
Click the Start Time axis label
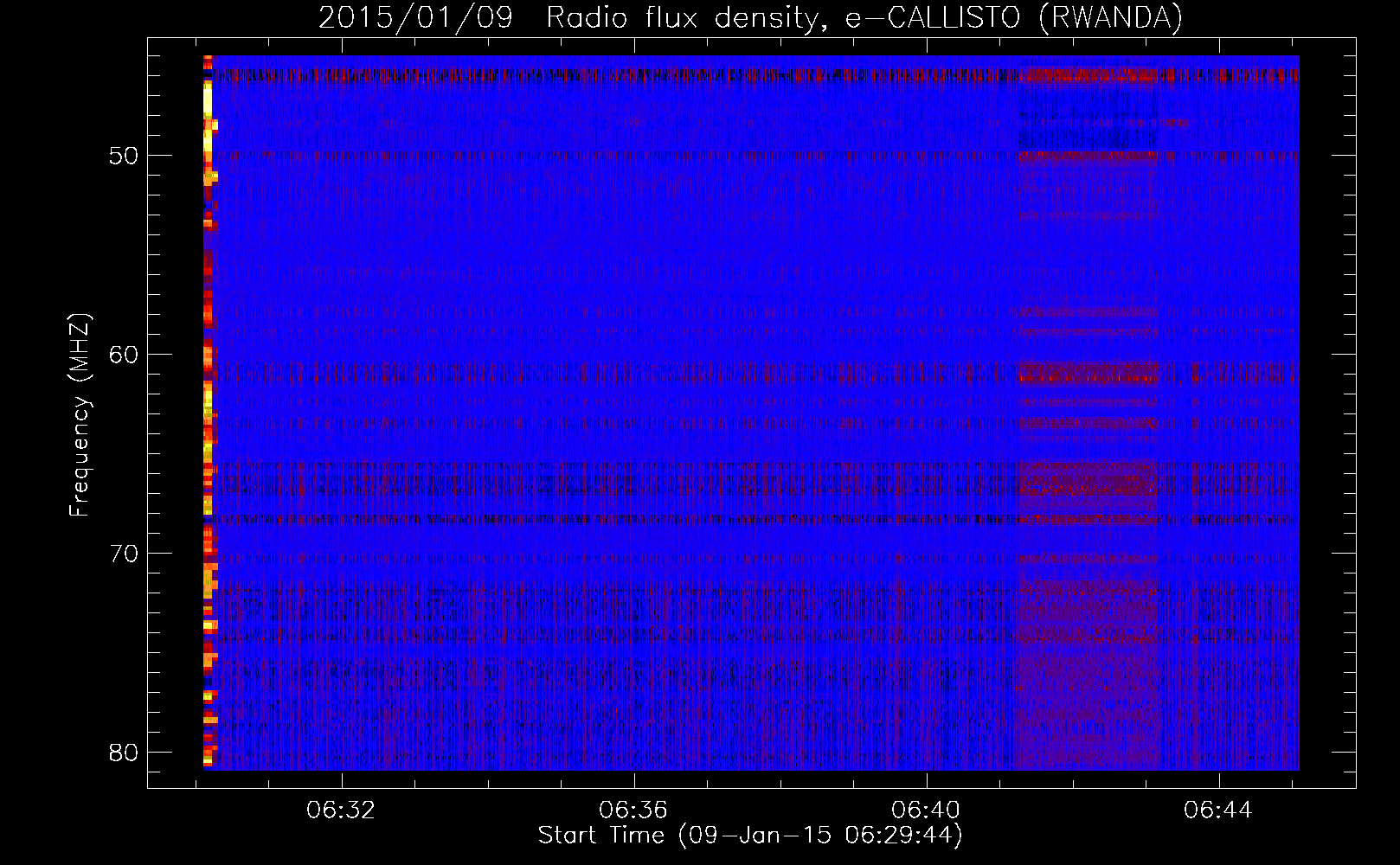(750, 835)
